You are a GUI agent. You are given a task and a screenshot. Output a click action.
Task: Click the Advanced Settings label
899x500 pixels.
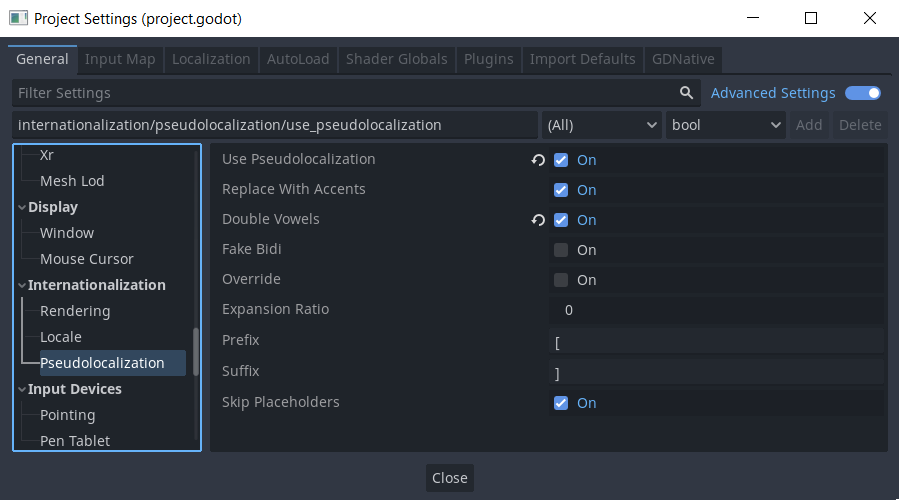point(773,93)
